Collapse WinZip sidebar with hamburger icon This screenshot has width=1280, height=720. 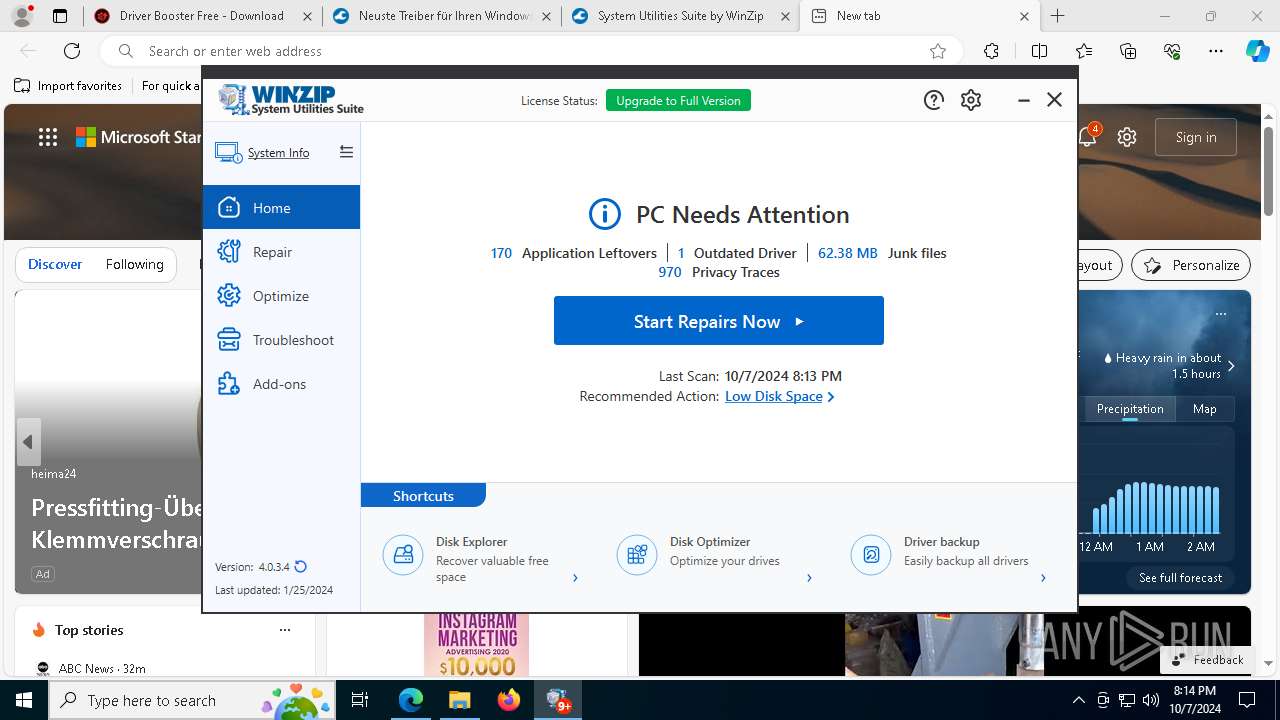pos(346,152)
